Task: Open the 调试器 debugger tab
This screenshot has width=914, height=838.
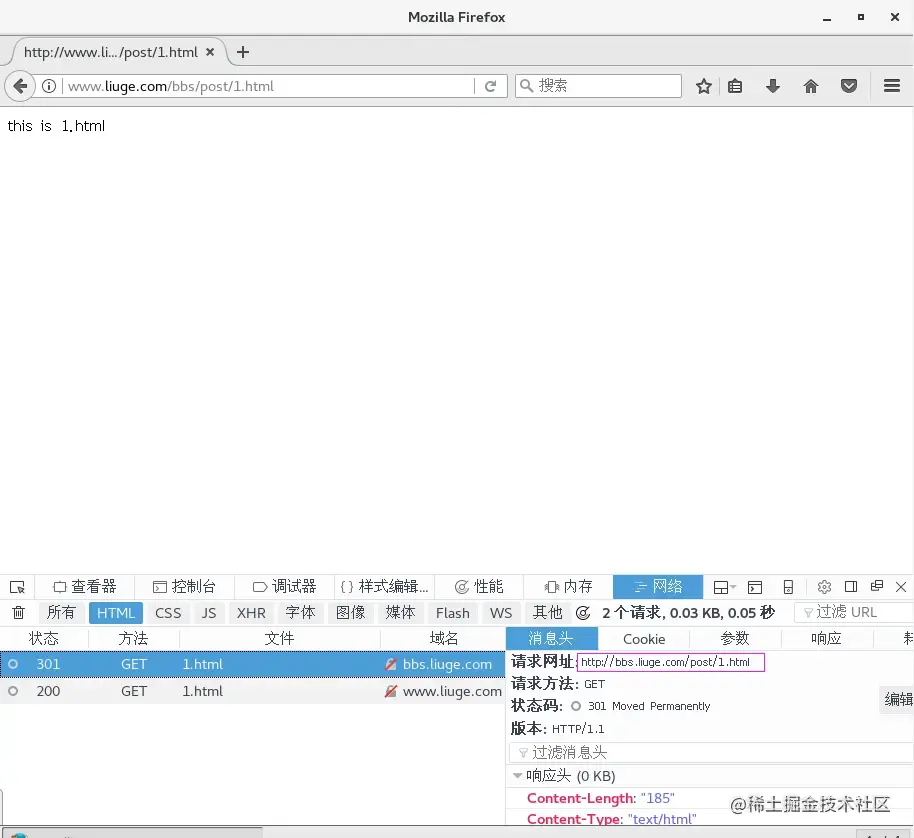Action: click(284, 587)
